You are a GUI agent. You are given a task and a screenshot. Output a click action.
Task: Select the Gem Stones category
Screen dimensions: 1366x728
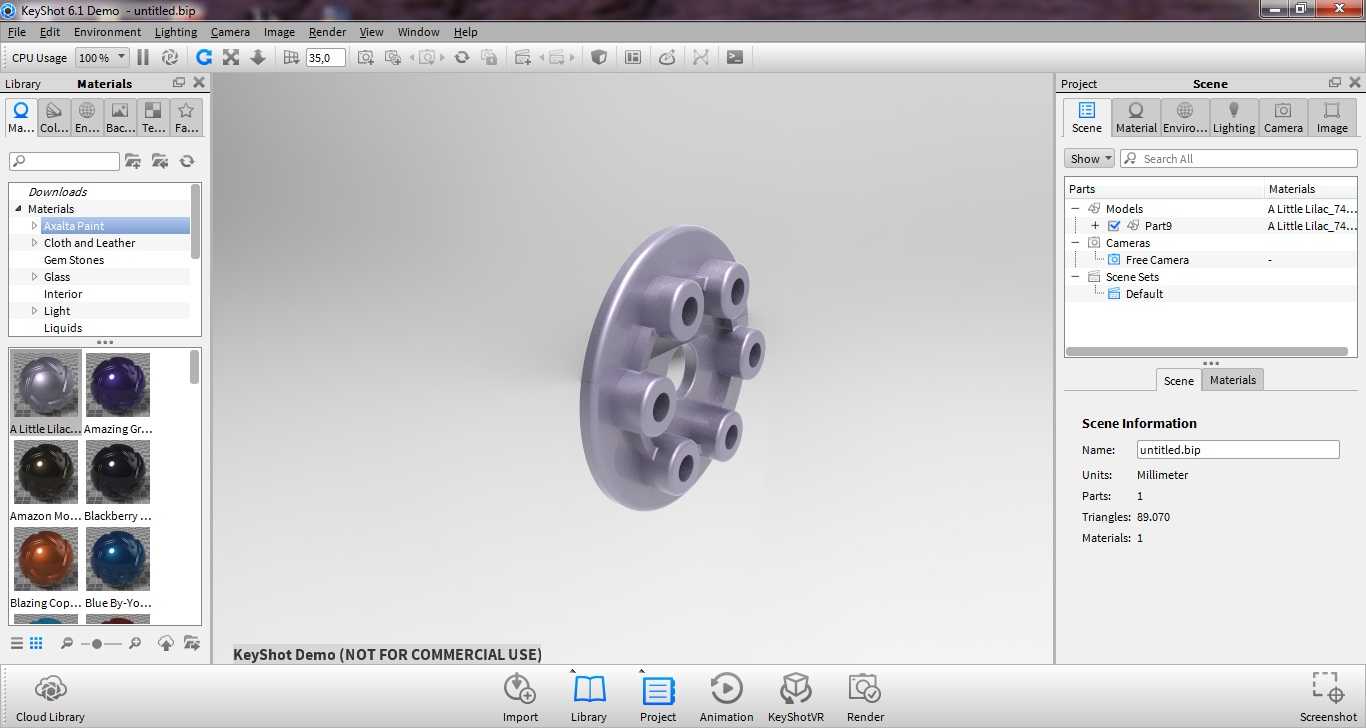tap(74, 260)
